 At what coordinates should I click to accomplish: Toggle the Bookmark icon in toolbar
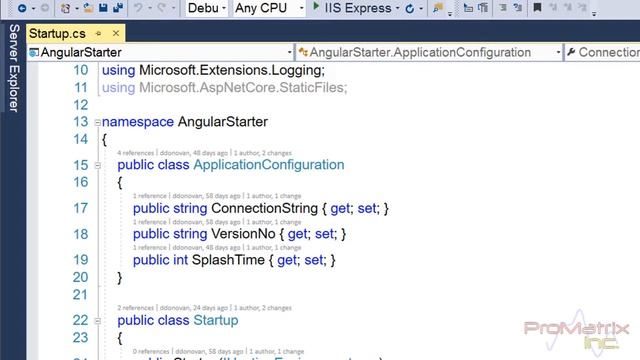tap(538, 7)
